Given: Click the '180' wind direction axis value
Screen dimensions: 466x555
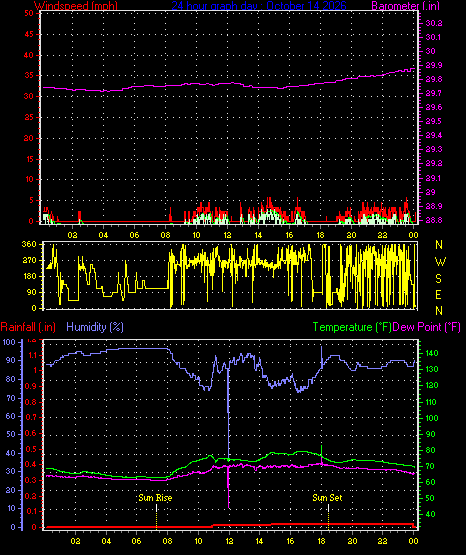Looking at the screenshot, I should [29, 276].
